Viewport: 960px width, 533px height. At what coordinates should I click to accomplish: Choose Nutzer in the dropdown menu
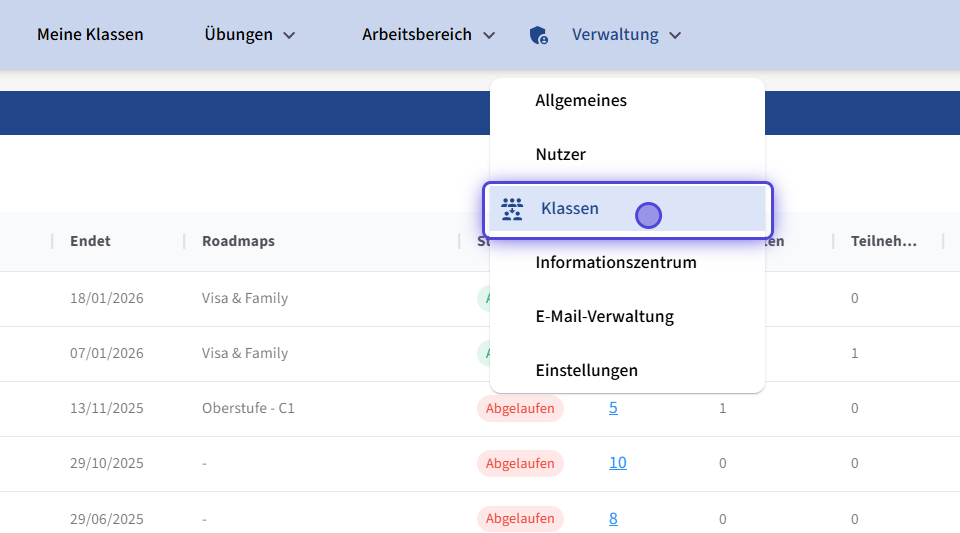pos(560,155)
